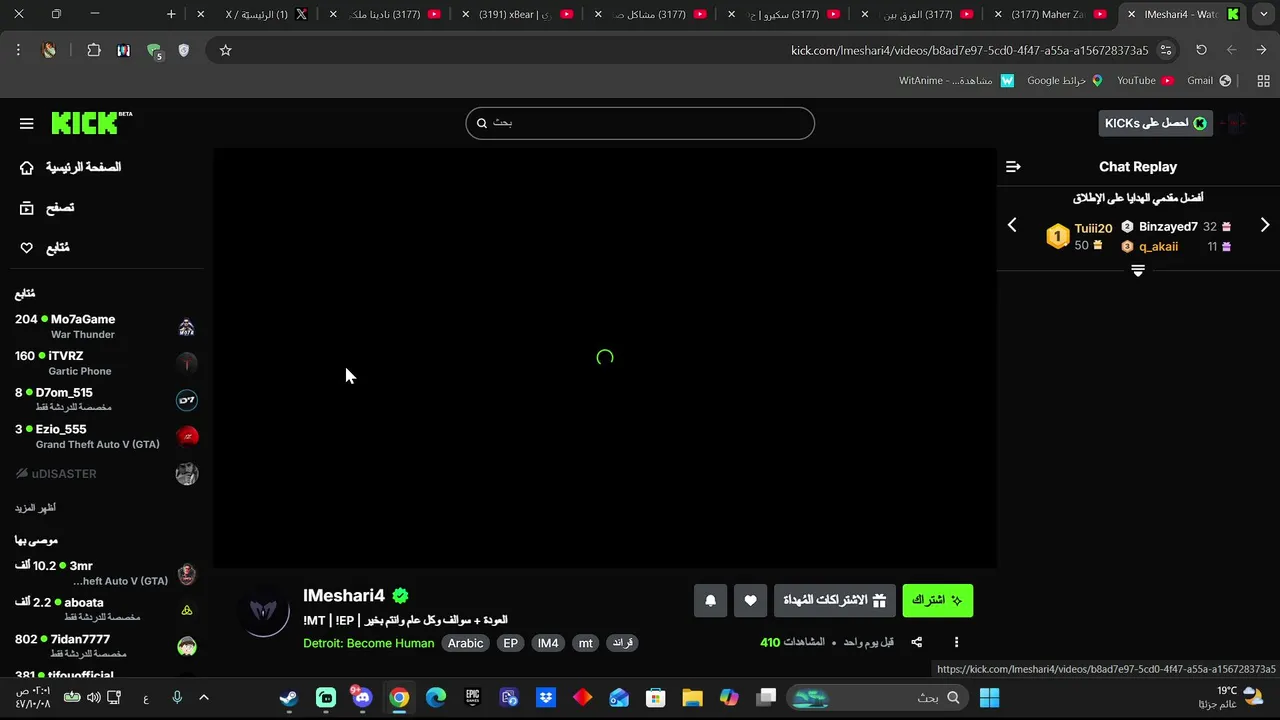Open Detroit: Become Human category
Image resolution: width=1280 pixels, height=720 pixels.
tap(369, 643)
